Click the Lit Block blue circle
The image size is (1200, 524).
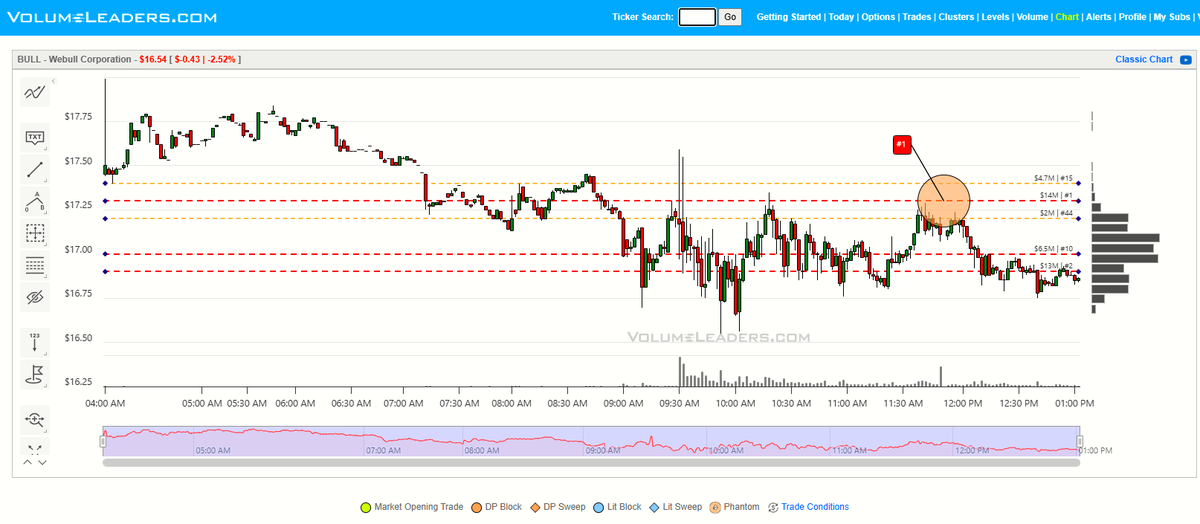597,507
